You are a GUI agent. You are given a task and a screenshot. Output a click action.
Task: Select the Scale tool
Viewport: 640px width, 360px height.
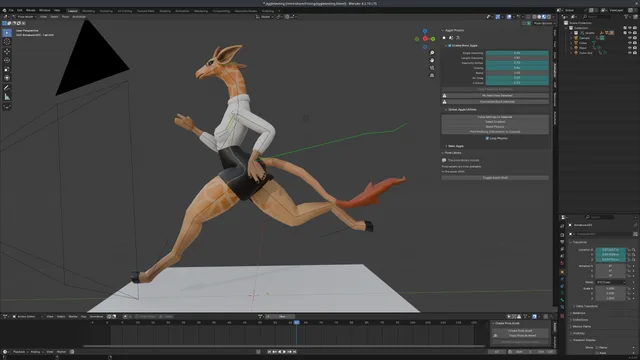[7, 69]
